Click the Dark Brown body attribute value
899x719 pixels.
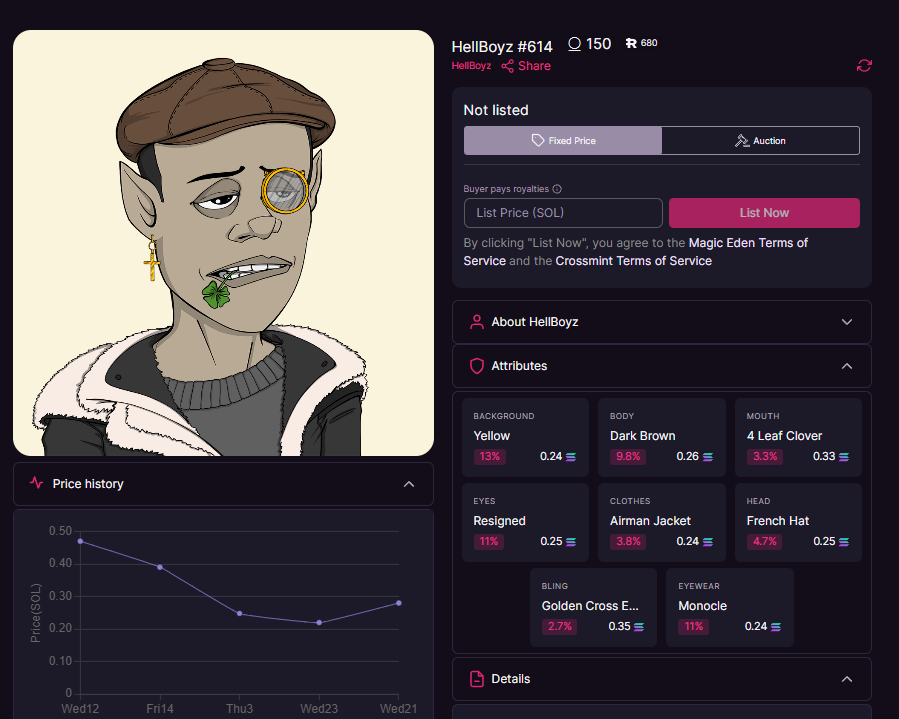pos(643,436)
